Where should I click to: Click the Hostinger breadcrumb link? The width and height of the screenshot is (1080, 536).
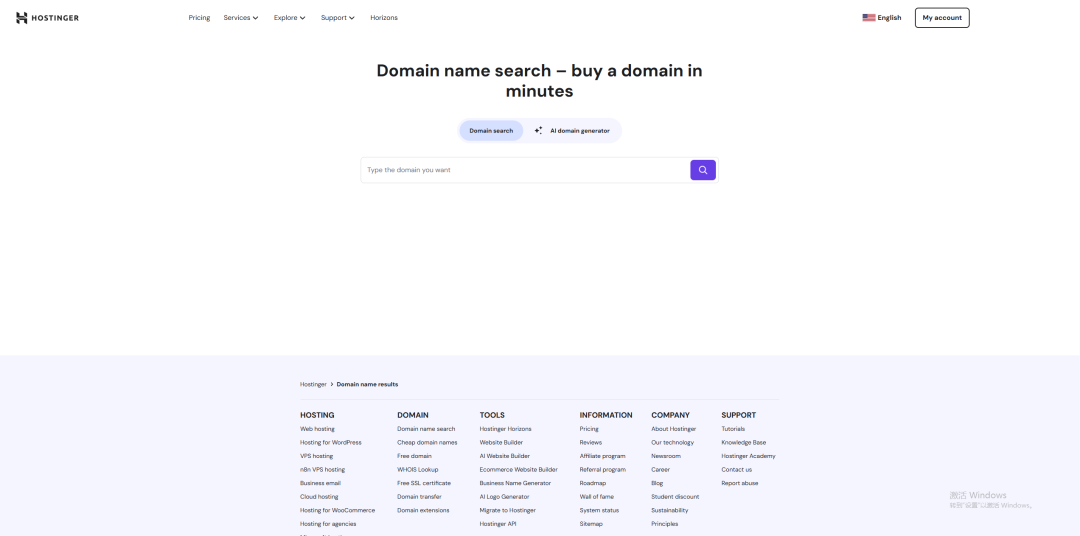(313, 384)
